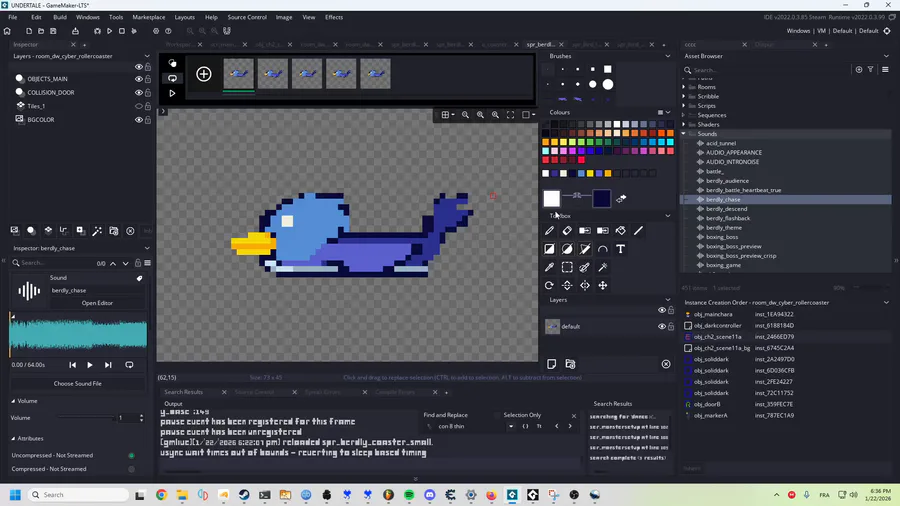Hide the COLLISION_DOOR layer
The height and width of the screenshot is (506, 900).
click(x=138, y=92)
